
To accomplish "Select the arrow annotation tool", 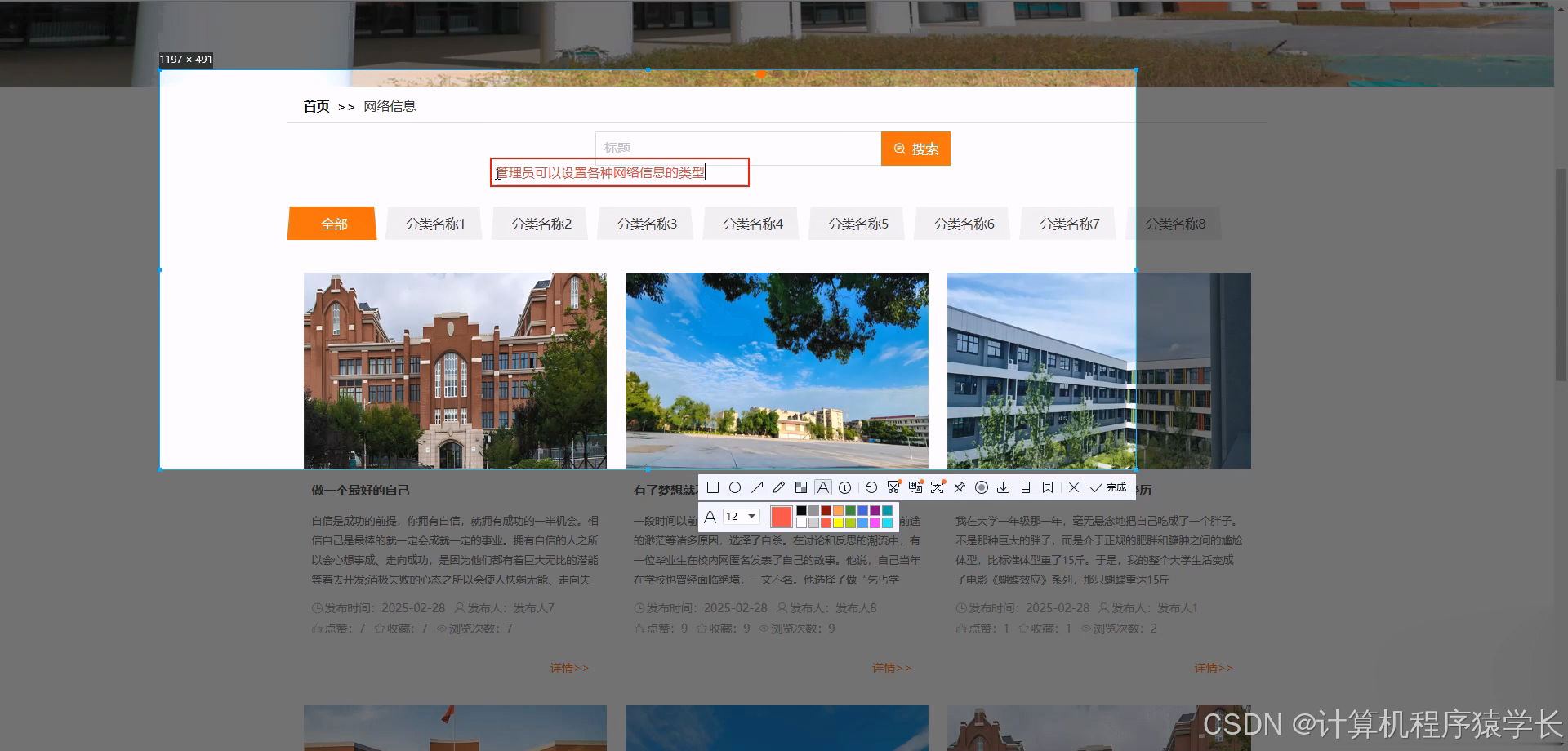I will click(757, 487).
